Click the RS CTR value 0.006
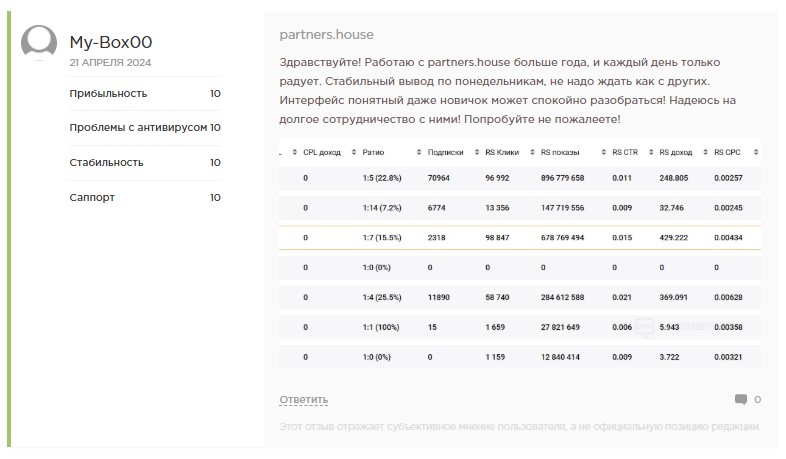The width and height of the screenshot is (786, 459). (x=622, y=327)
